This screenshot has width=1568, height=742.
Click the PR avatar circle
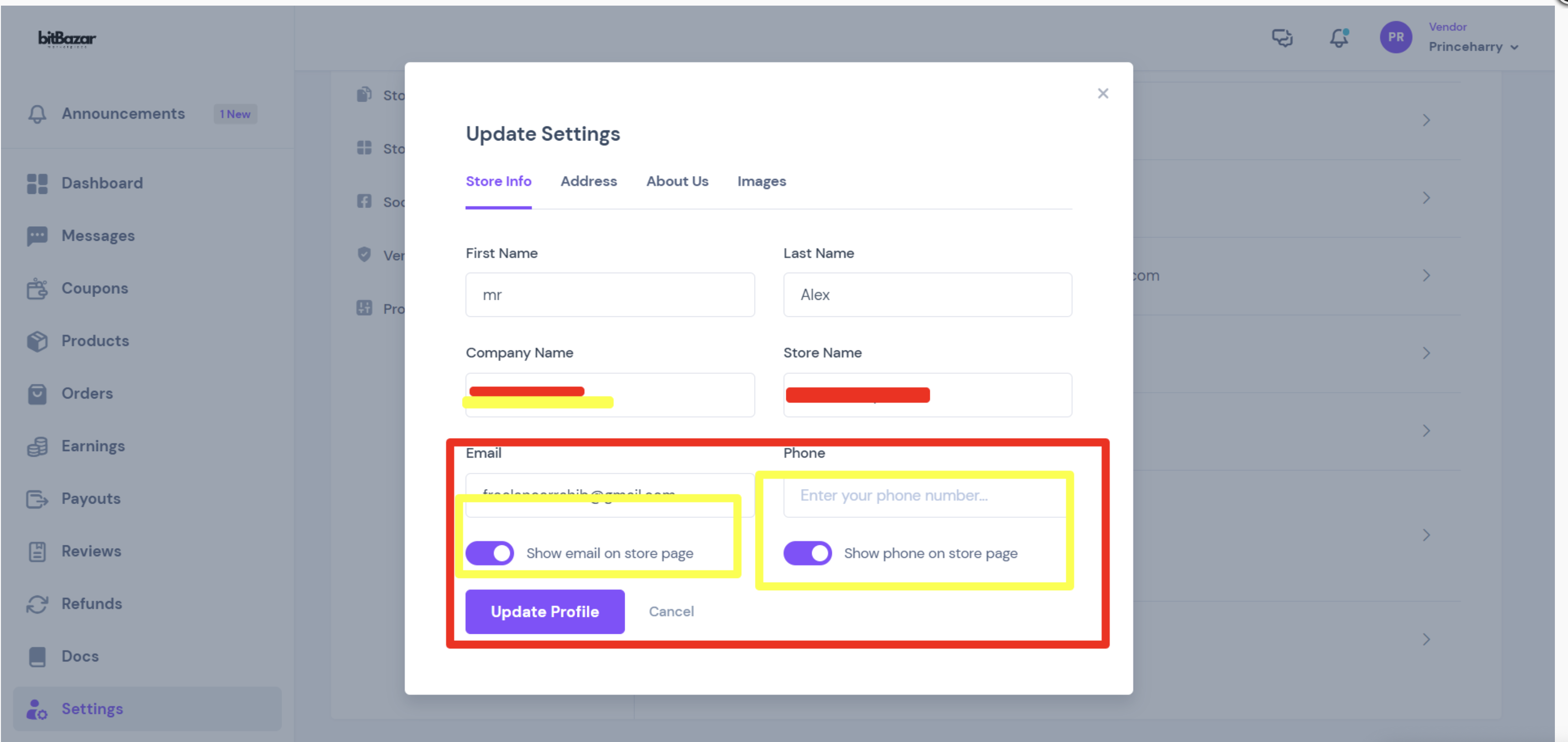[x=1395, y=37]
